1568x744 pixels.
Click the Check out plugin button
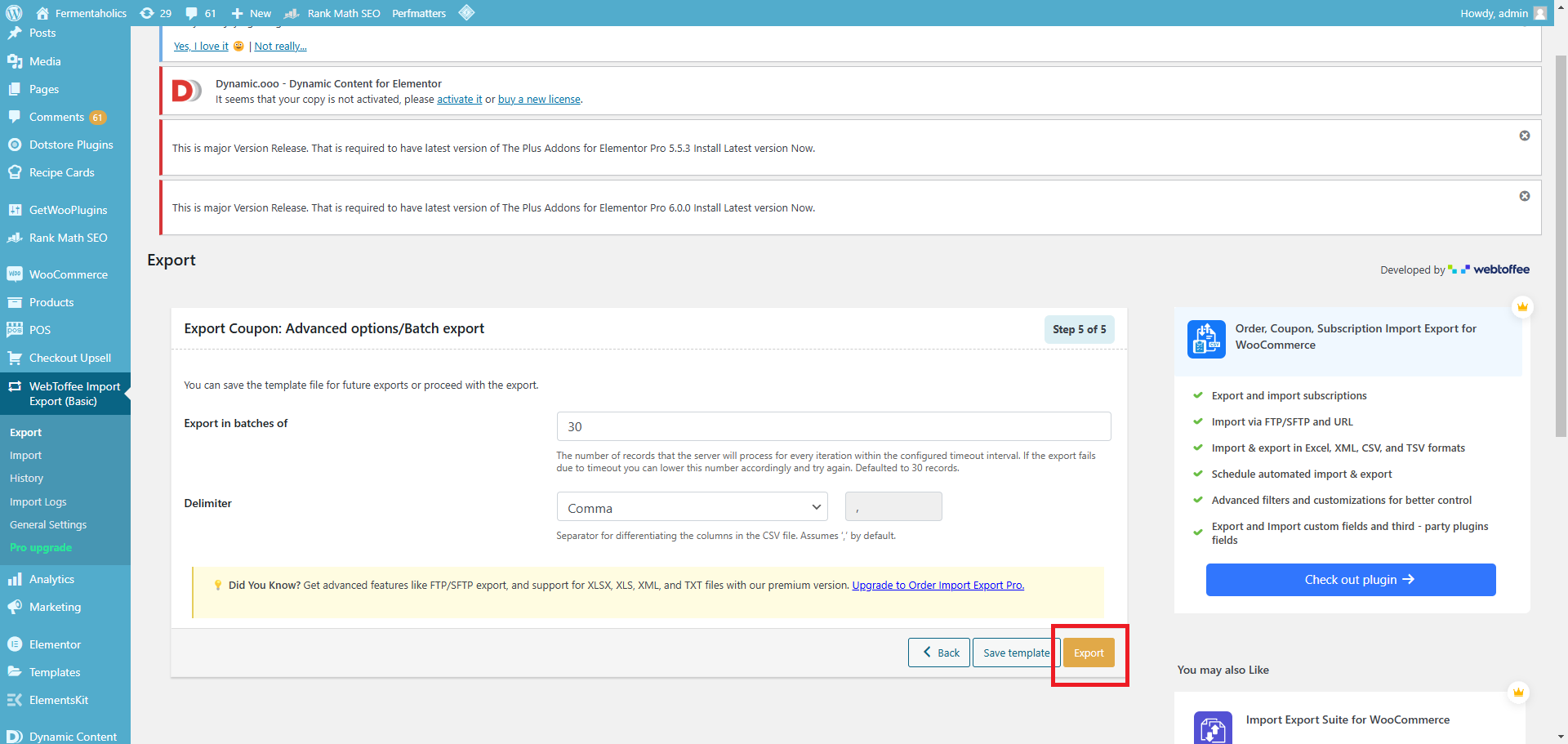pyautogui.click(x=1351, y=580)
